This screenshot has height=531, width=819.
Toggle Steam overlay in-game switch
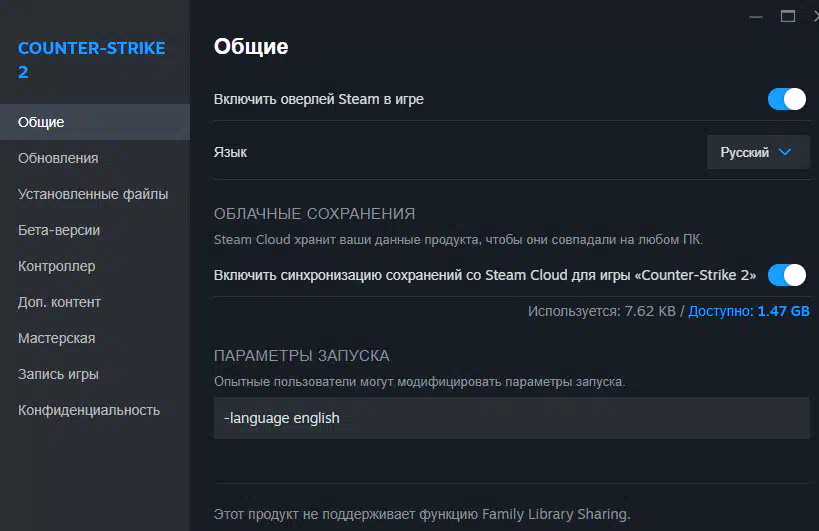coord(787,99)
